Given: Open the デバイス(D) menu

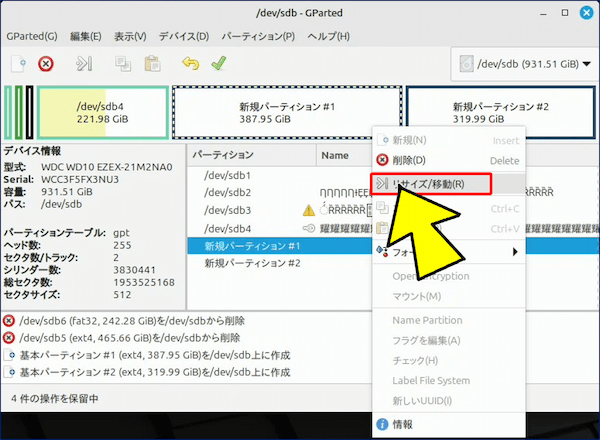Looking at the screenshot, I should coord(184,37).
